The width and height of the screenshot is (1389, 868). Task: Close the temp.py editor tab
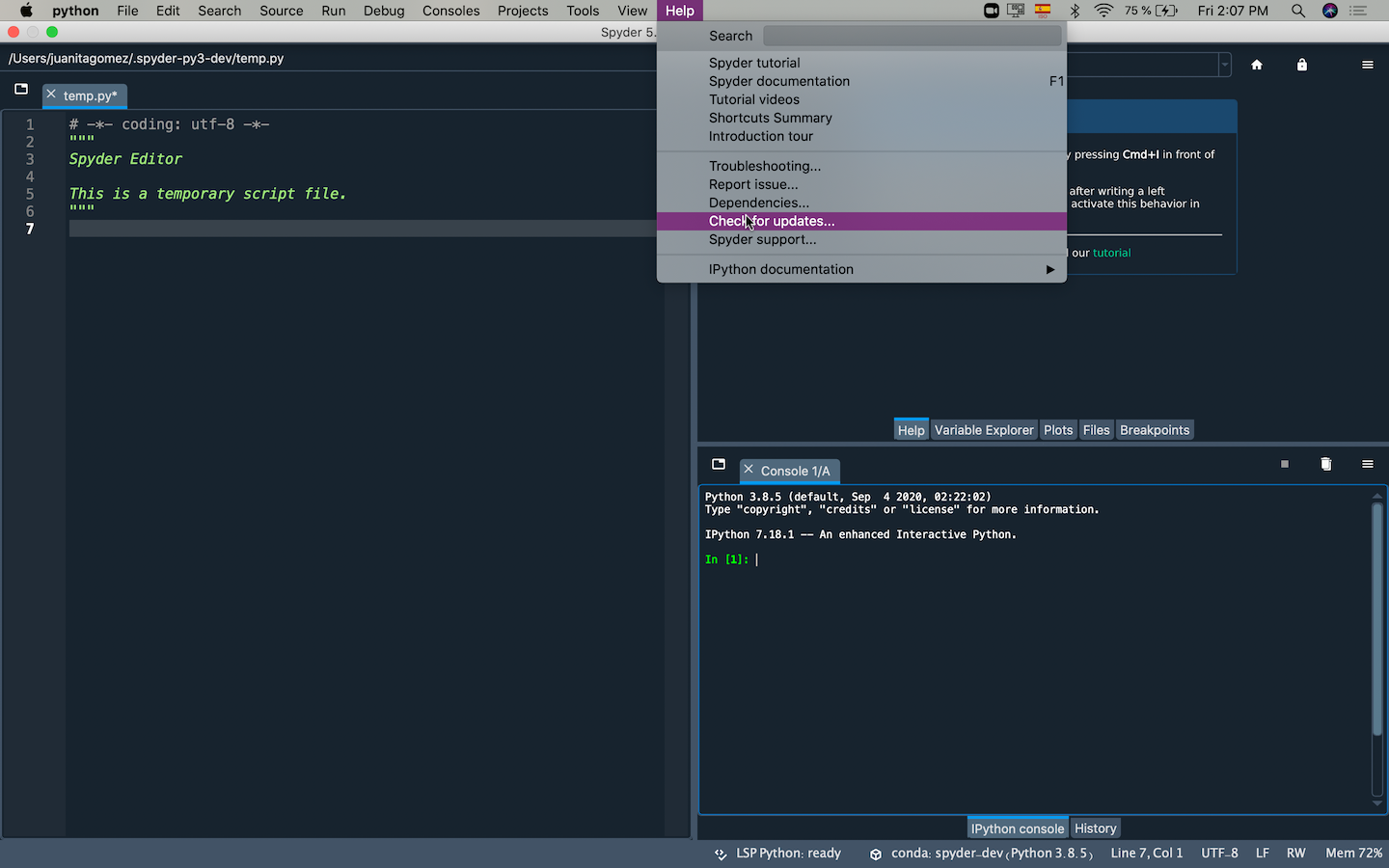[51, 95]
